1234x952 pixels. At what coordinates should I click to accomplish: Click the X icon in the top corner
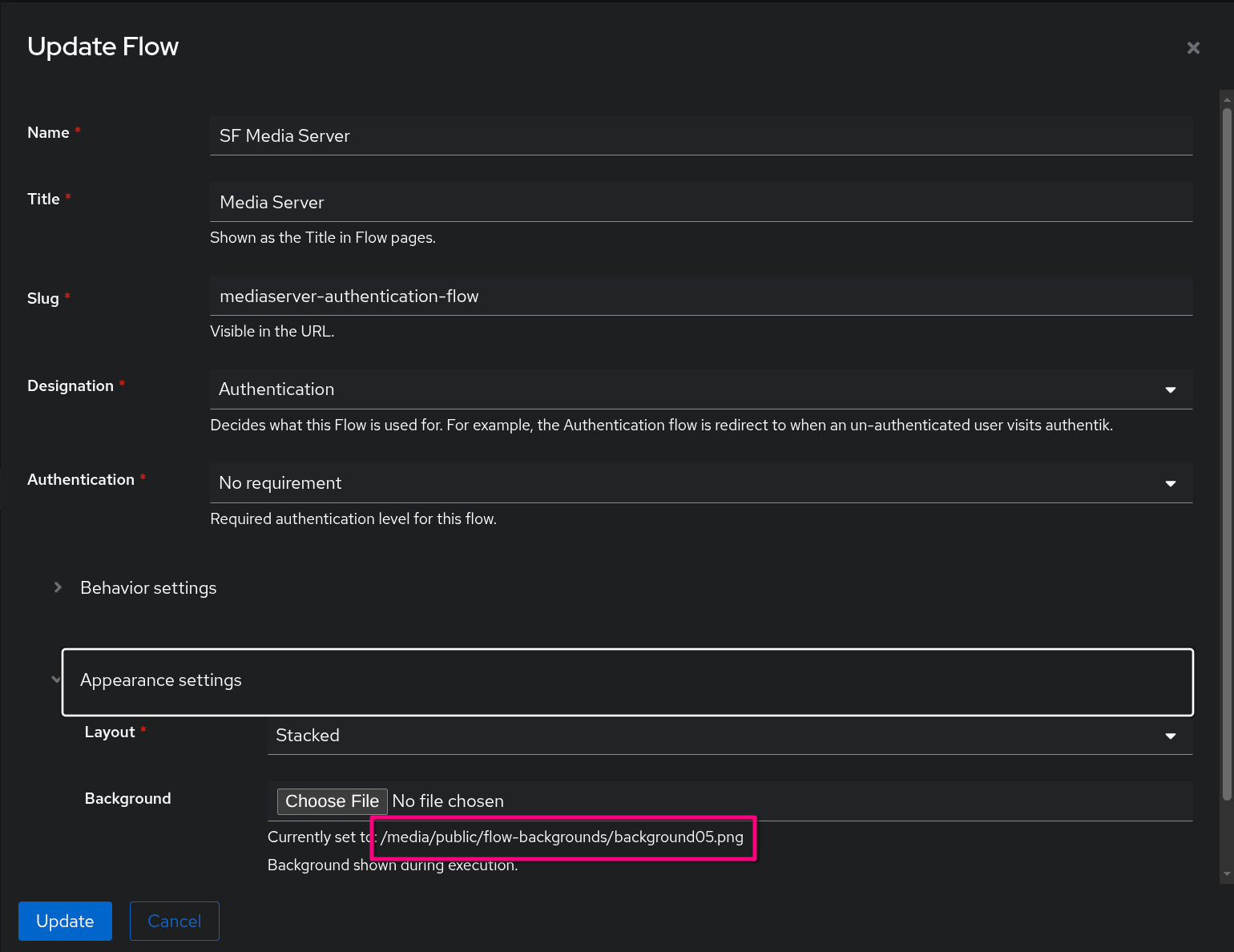click(1193, 47)
